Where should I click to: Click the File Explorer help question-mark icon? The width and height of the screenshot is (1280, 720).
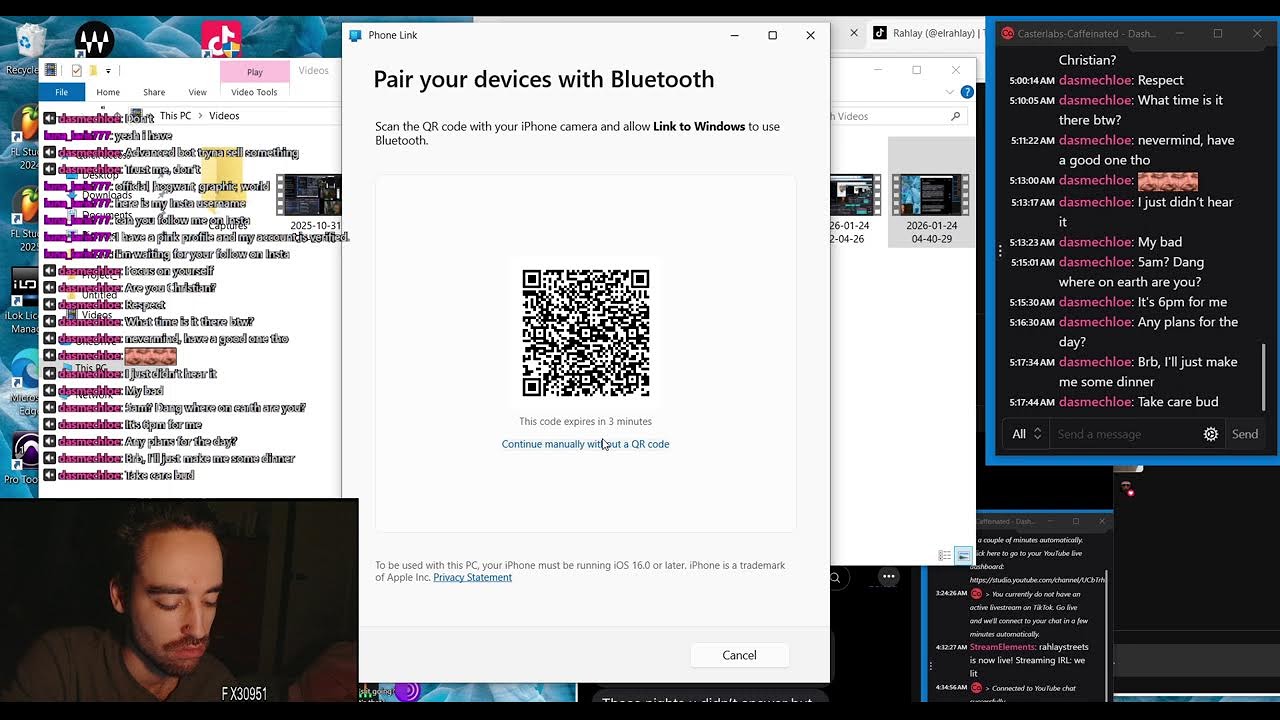point(967,92)
